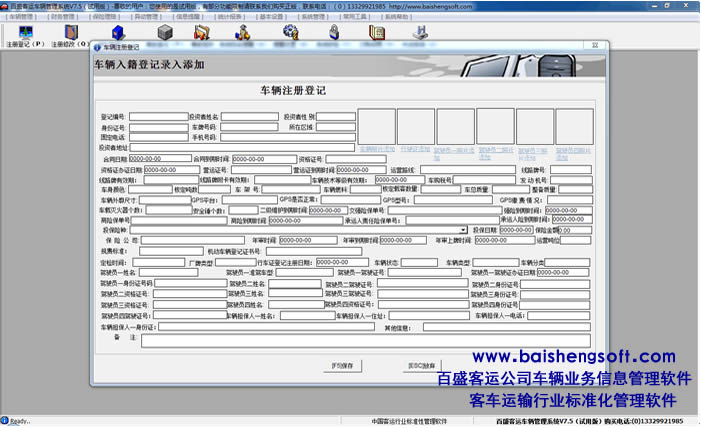
Task: Click the gray cube toolbar icon
Action: coord(165,33)
